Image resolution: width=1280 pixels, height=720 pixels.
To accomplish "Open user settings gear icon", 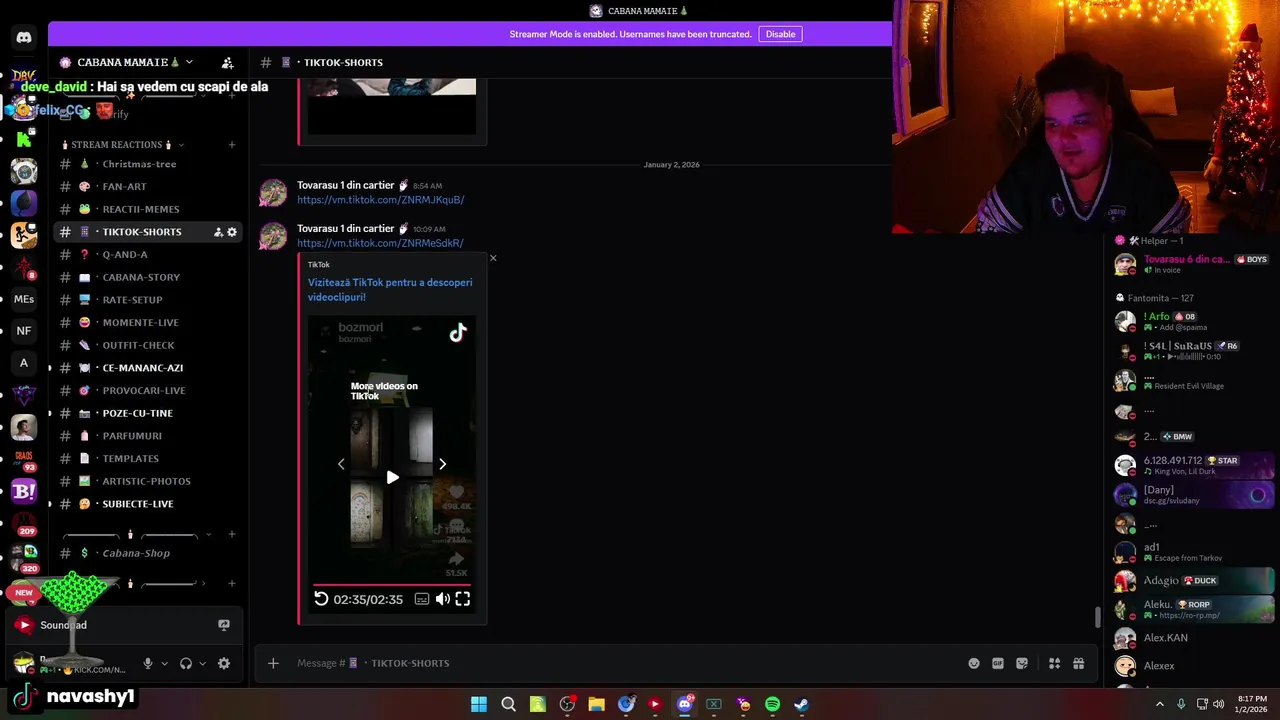I will [x=224, y=663].
